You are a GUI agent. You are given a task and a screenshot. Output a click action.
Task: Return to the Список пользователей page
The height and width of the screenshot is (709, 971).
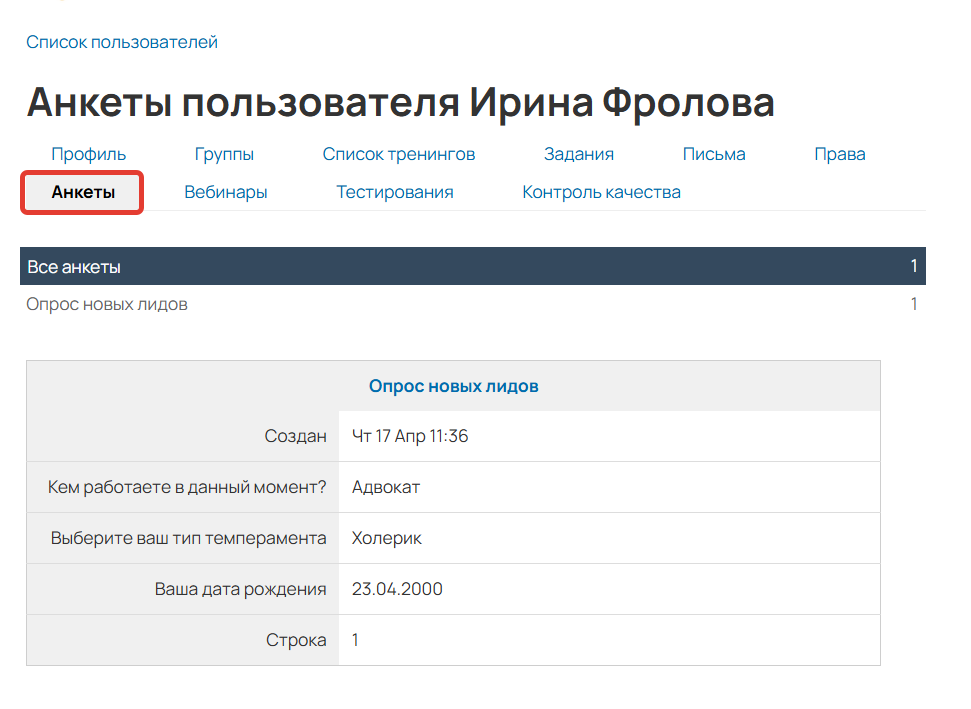tap(121, 43)
